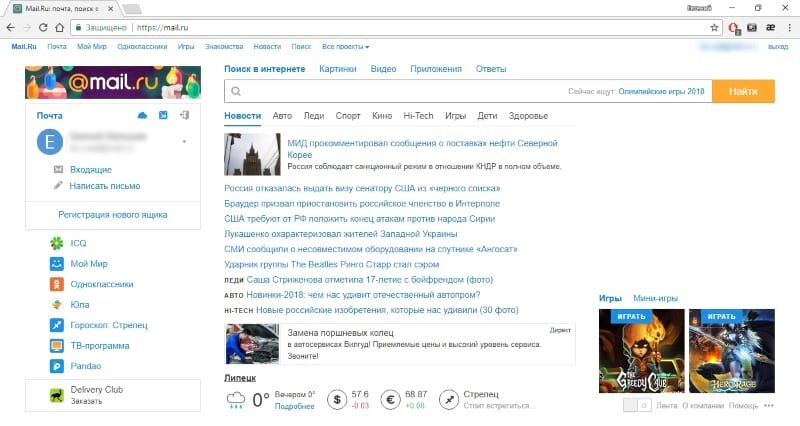800x426 pixels.
Task: Open Знакомства in top navigation
Action: tap(224, 46)
